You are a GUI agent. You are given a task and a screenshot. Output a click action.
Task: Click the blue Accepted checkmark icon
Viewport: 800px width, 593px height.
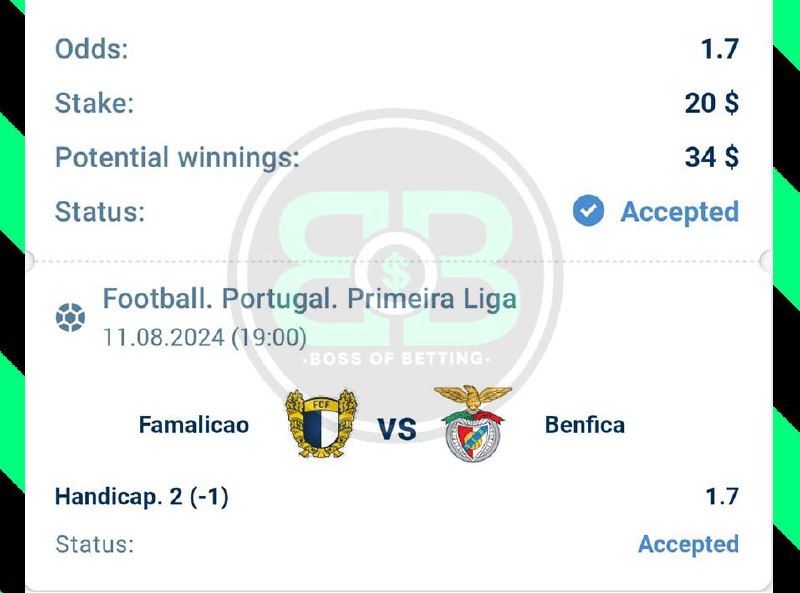click(589, 211)
